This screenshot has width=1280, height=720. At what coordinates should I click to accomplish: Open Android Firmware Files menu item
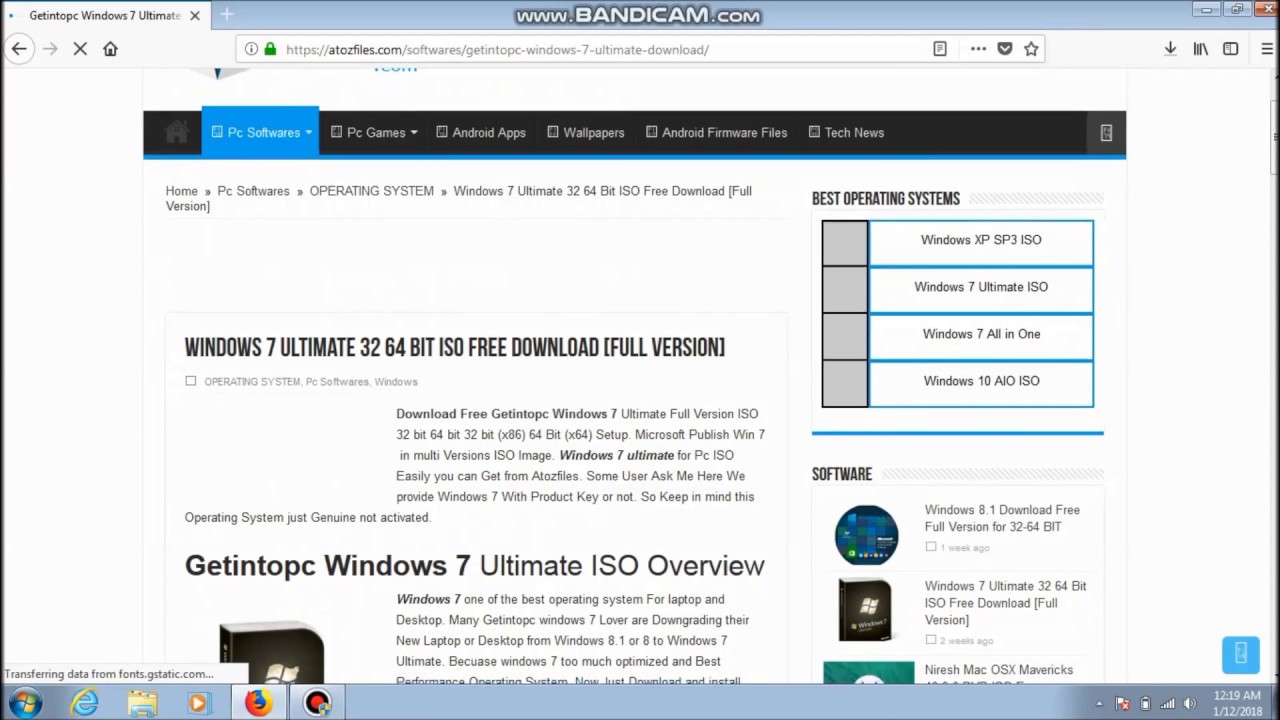(x=717, y=132)
